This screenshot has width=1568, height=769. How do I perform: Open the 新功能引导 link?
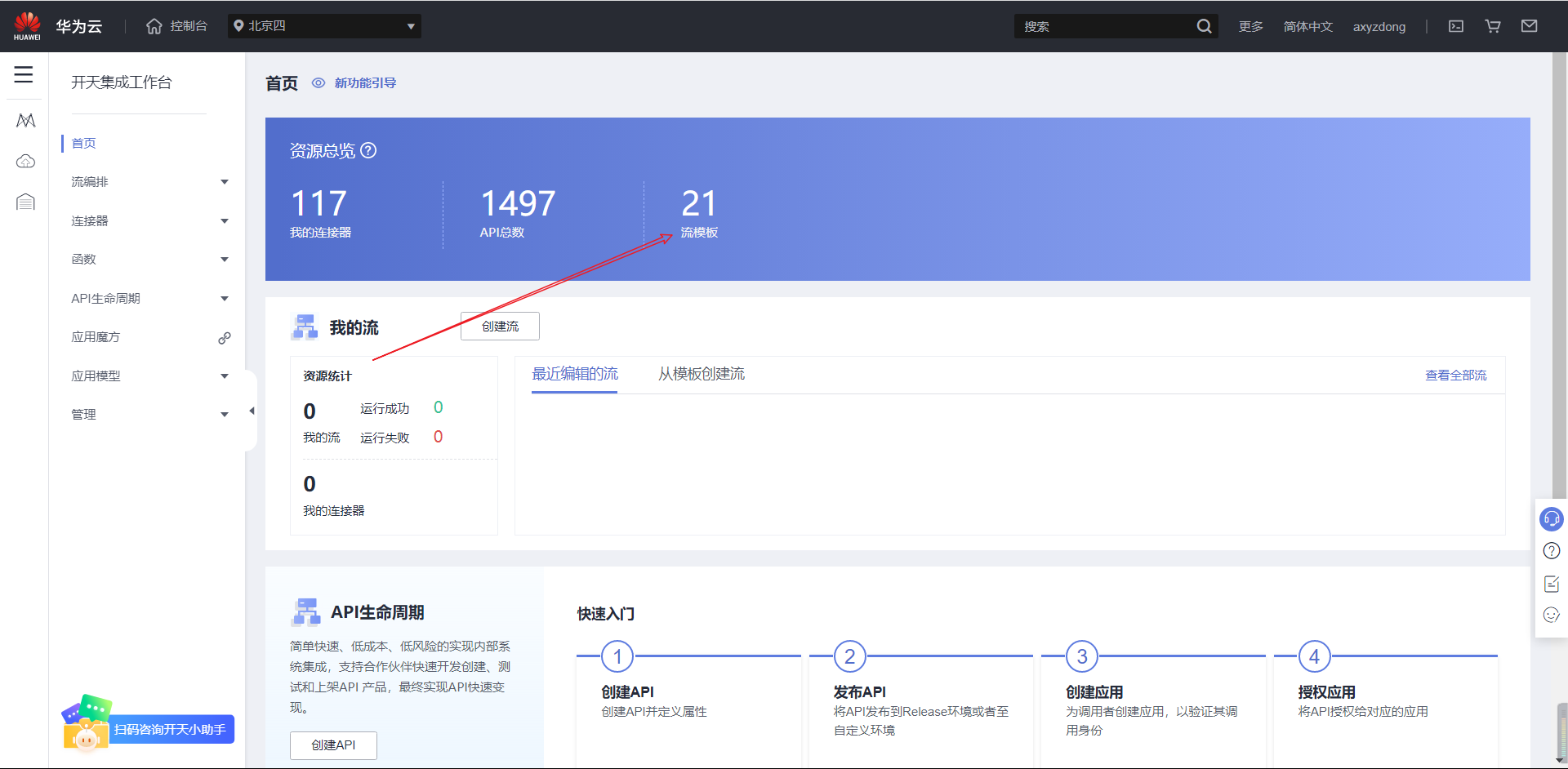point(365,82)
